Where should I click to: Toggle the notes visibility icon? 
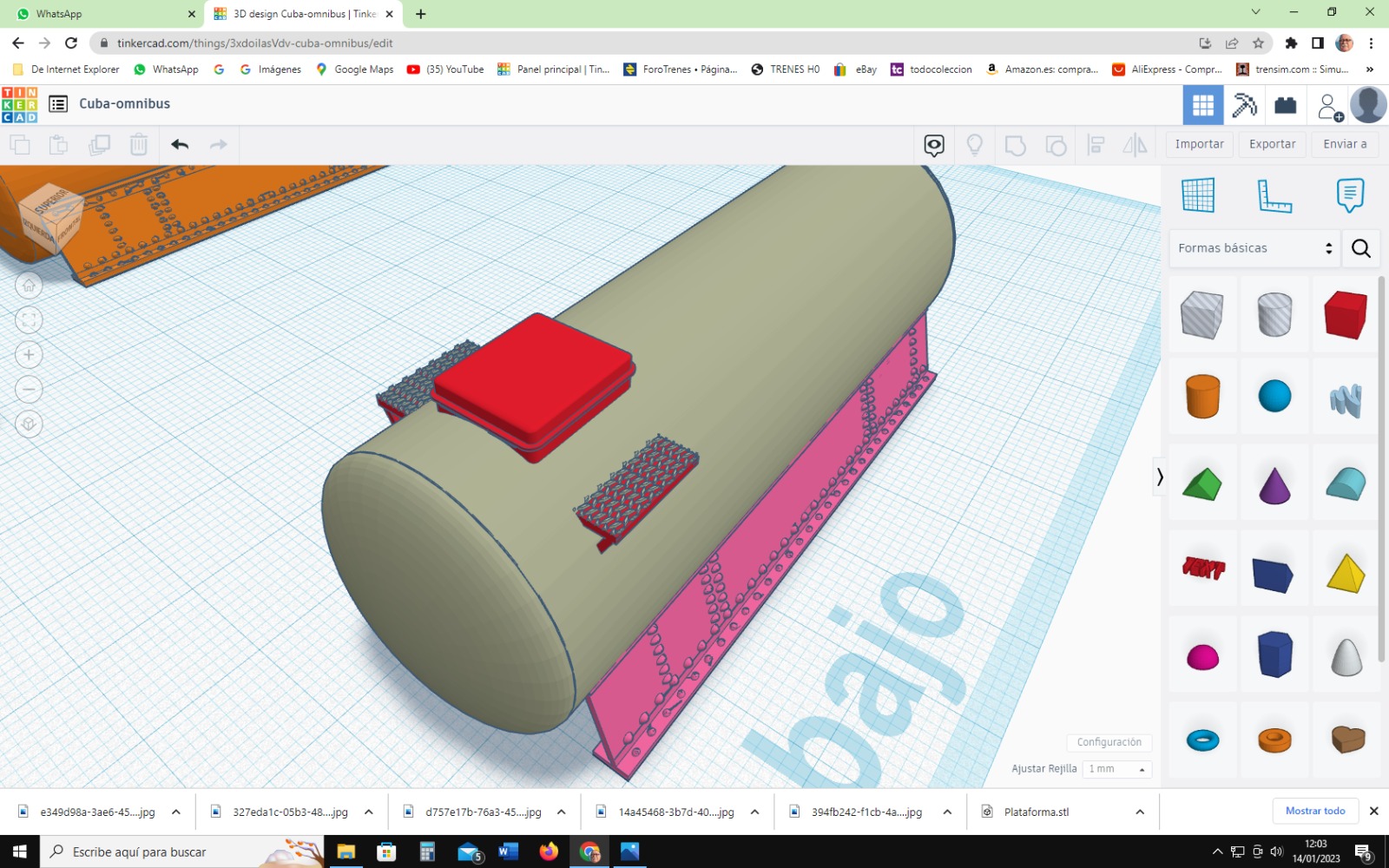934,145
